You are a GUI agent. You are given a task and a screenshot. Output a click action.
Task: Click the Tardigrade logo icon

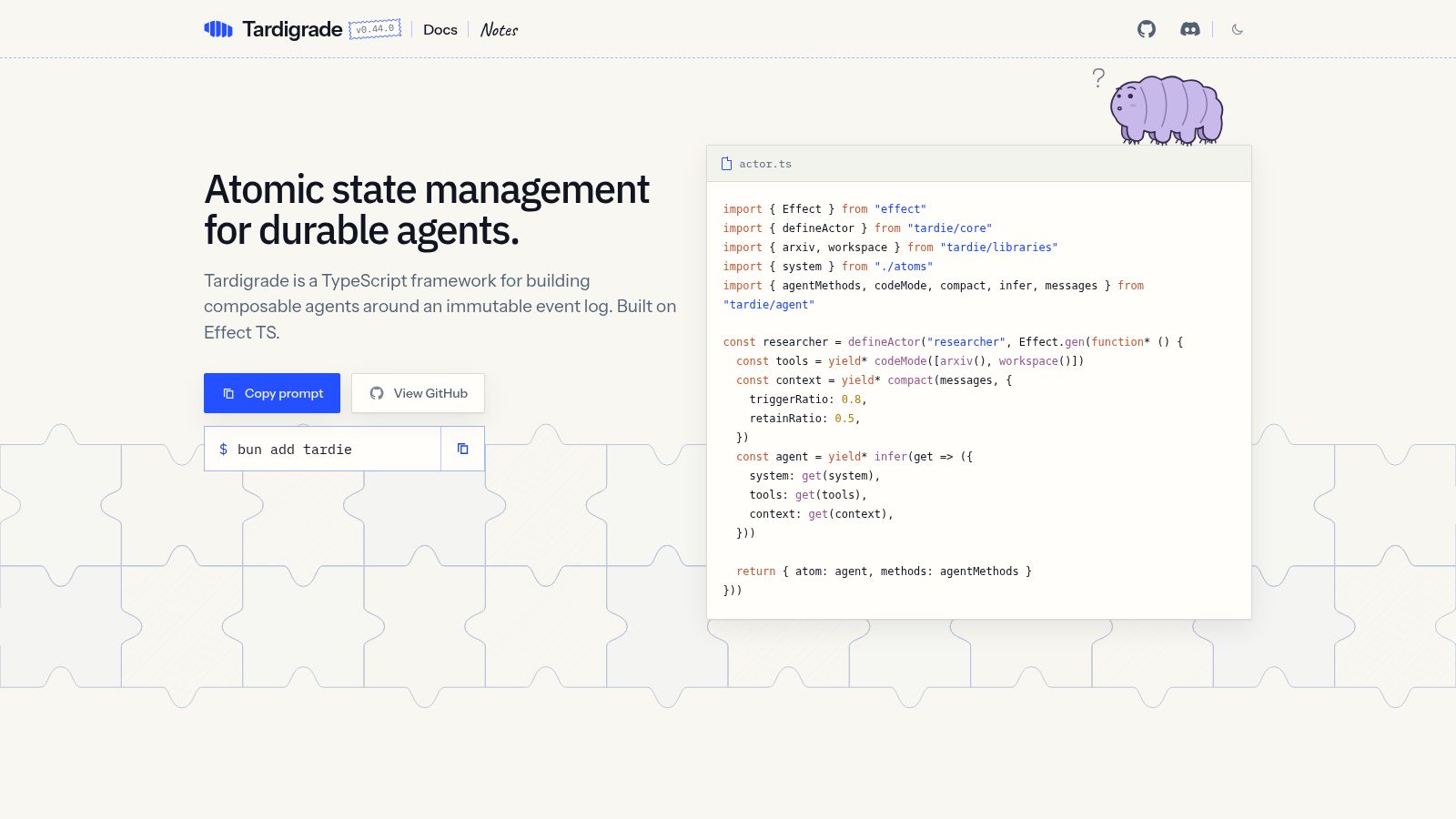coord(218,29)
